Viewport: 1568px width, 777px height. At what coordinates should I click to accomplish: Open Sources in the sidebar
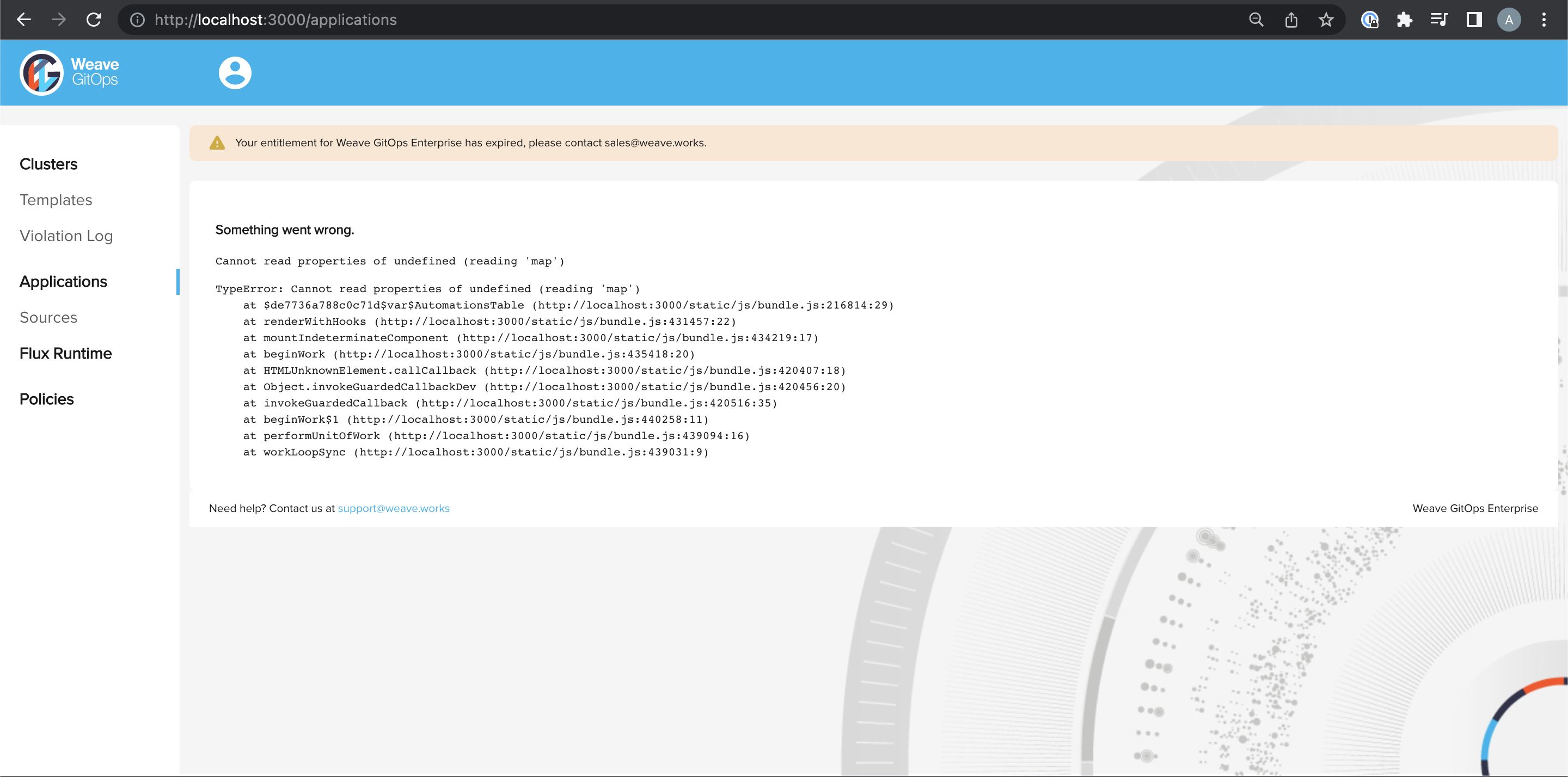(x=48, y=318)
